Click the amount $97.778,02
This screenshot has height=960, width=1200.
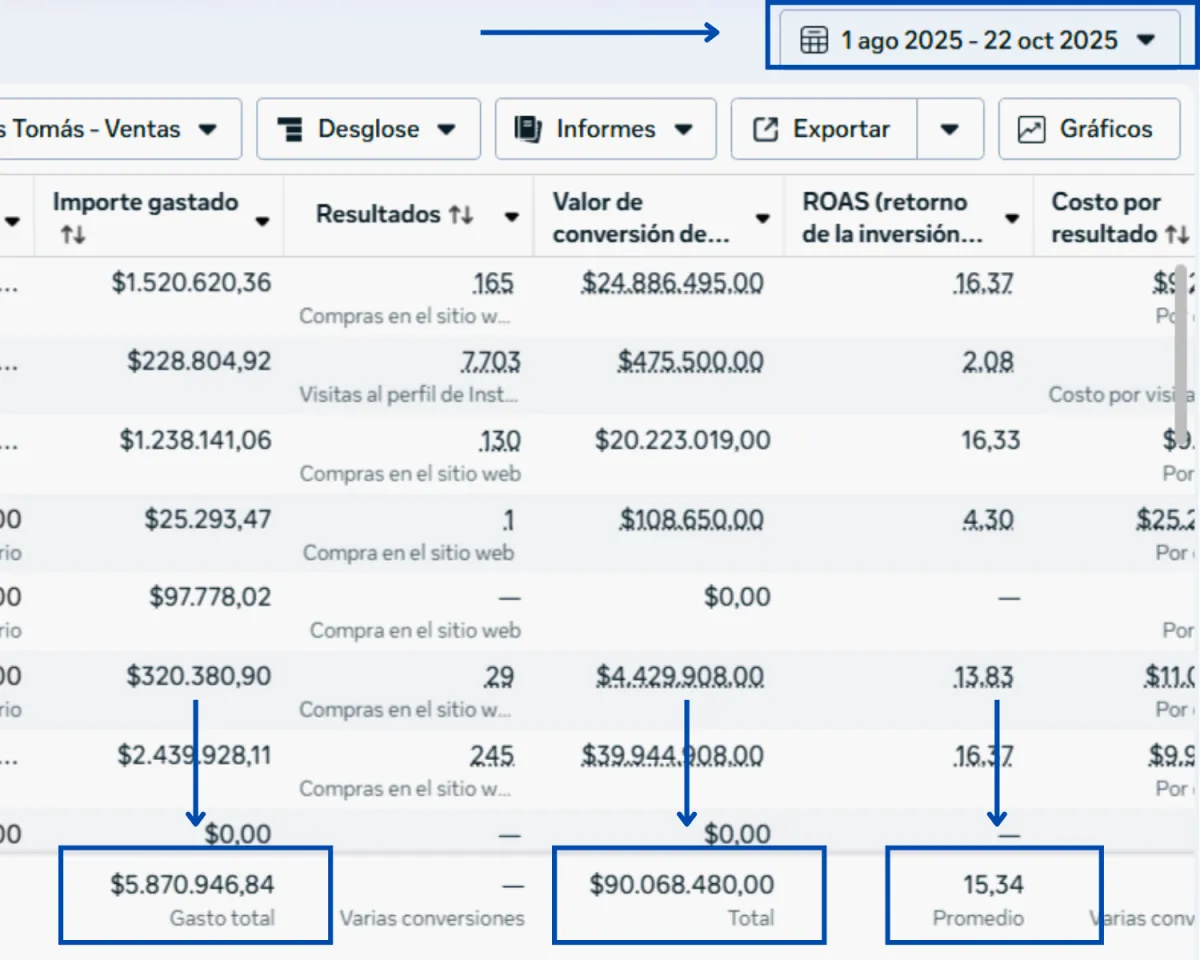(x=210, y=597)
